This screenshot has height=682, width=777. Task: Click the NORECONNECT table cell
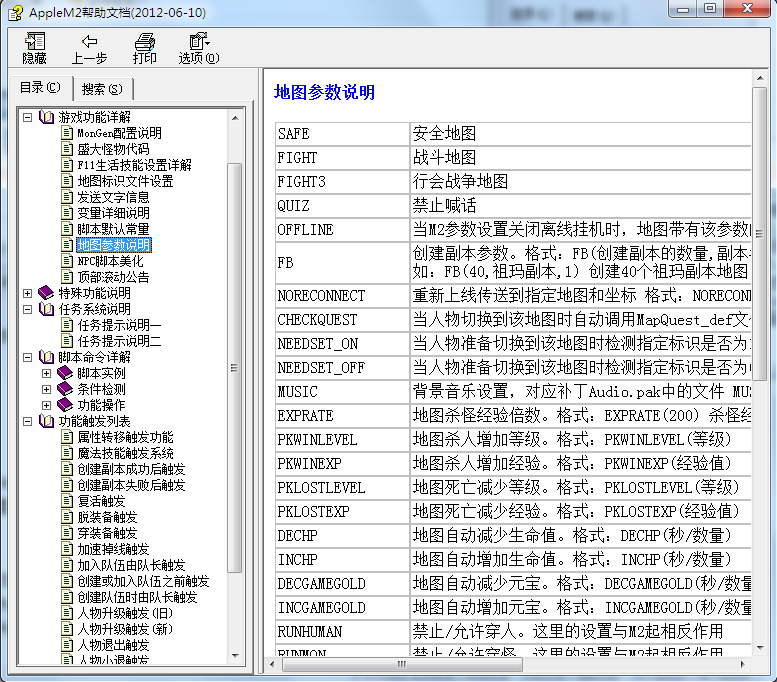click(x=342, y=296)
